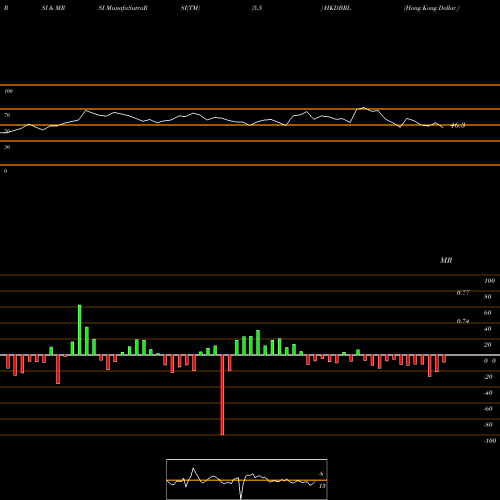Click the tallest green bar in MR histogram
The width and height of the screenshot is (500, 500).
[80, 330]
